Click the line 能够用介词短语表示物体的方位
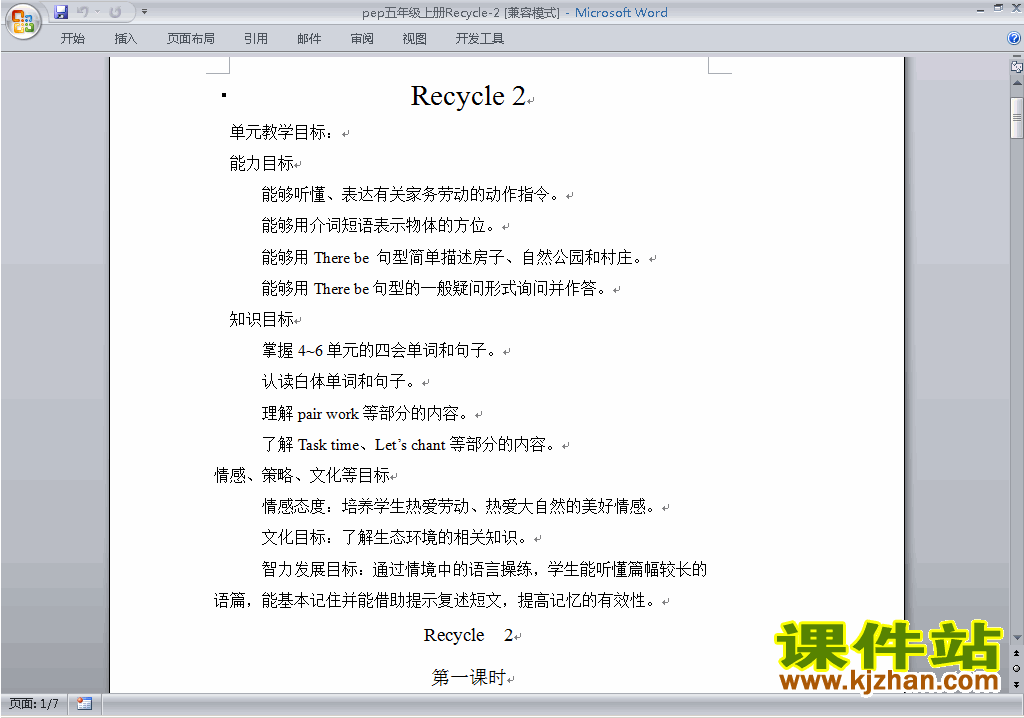This screenshot has height=718, width=1024. pyautogui.click(x=379, y=226)
